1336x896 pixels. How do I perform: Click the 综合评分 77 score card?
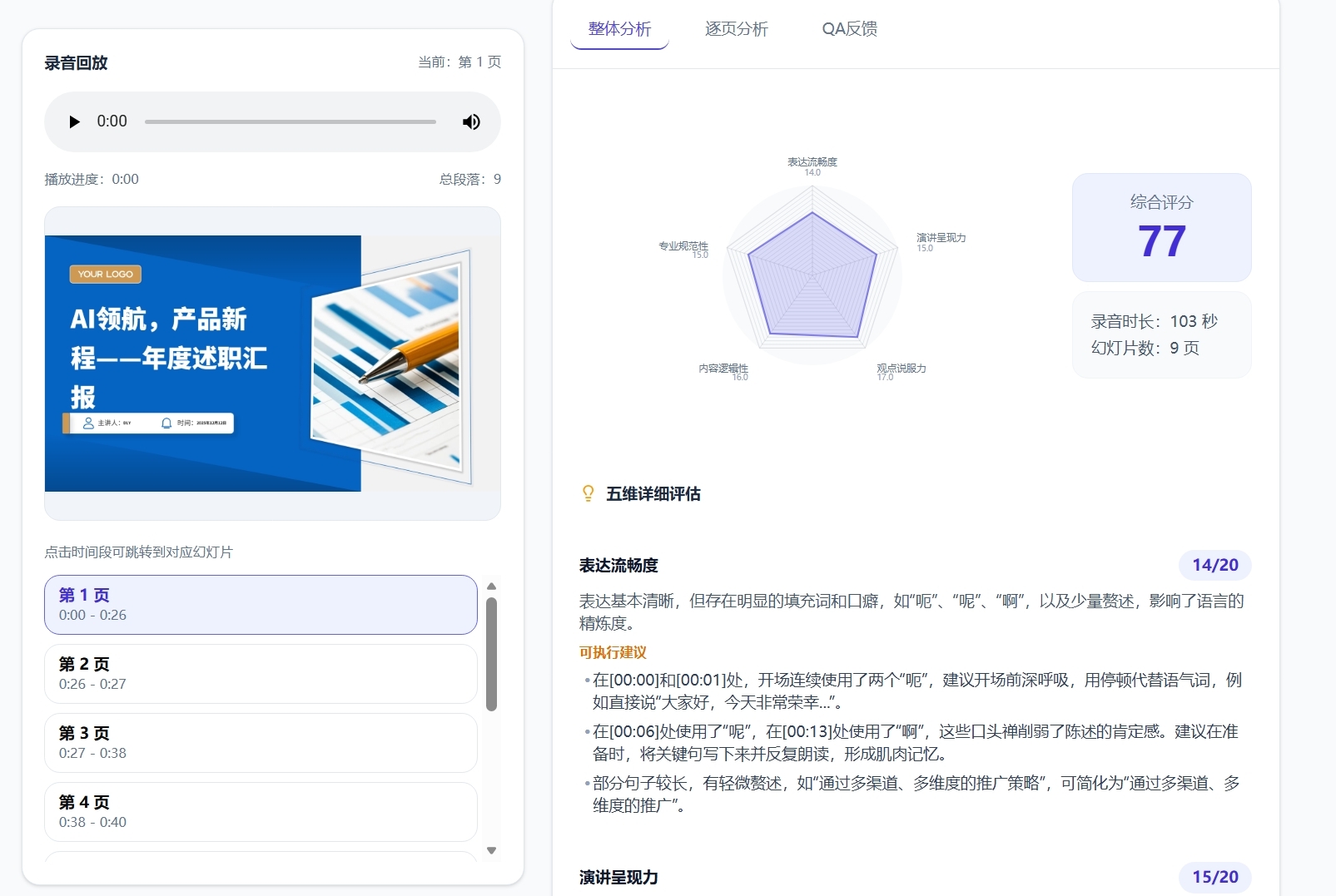point(1161,227)
